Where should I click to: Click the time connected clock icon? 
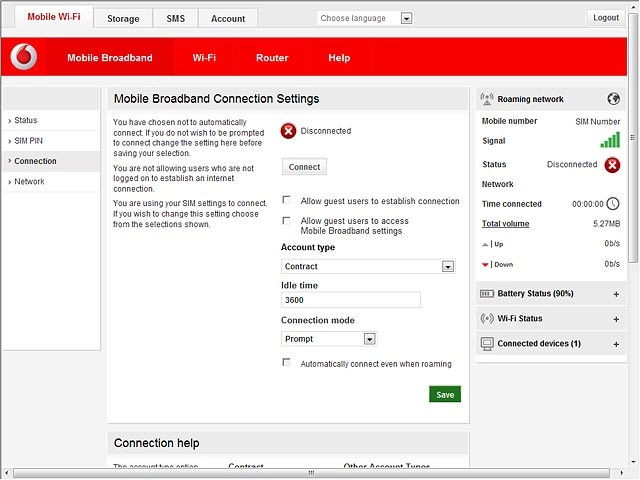[613, 204]
